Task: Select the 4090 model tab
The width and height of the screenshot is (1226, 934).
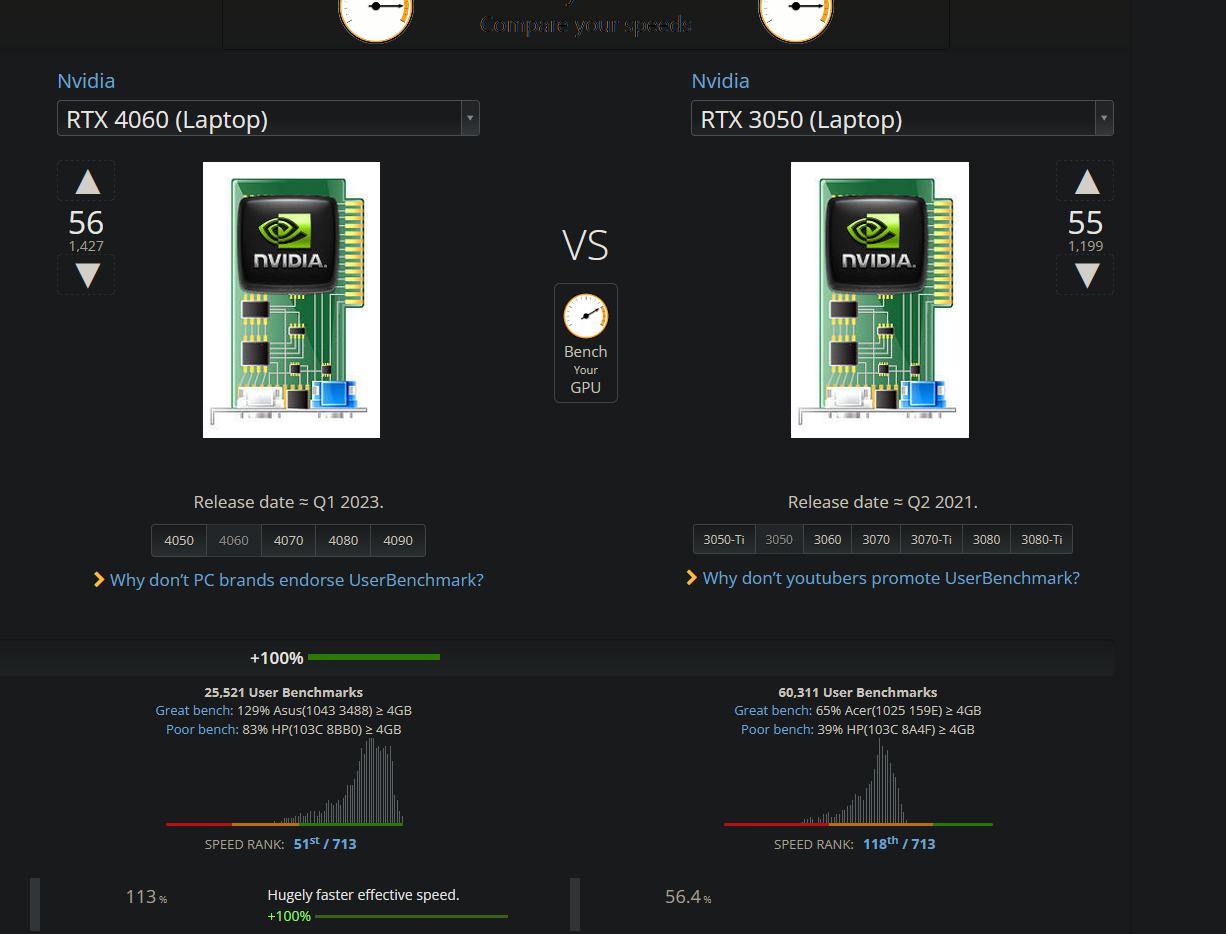Action: [x=398, y=541]
